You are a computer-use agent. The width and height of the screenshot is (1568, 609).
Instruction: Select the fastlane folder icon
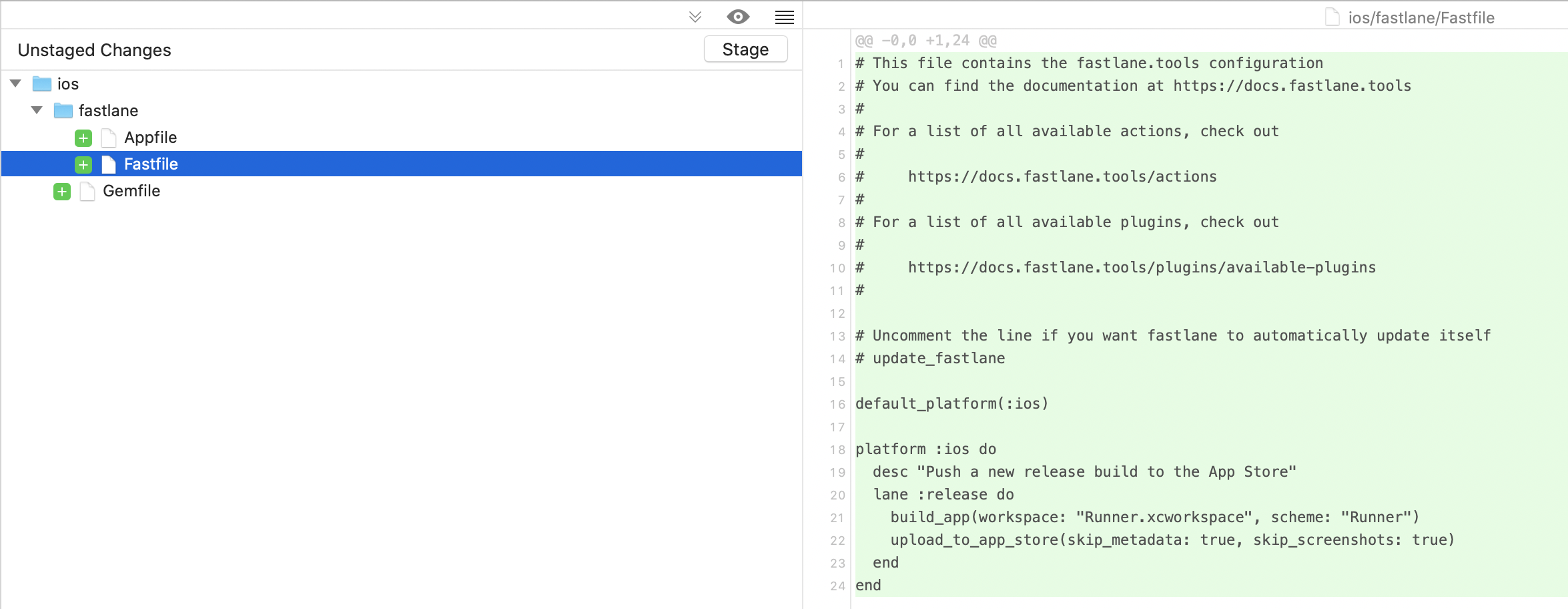click(x=63, y=111)
